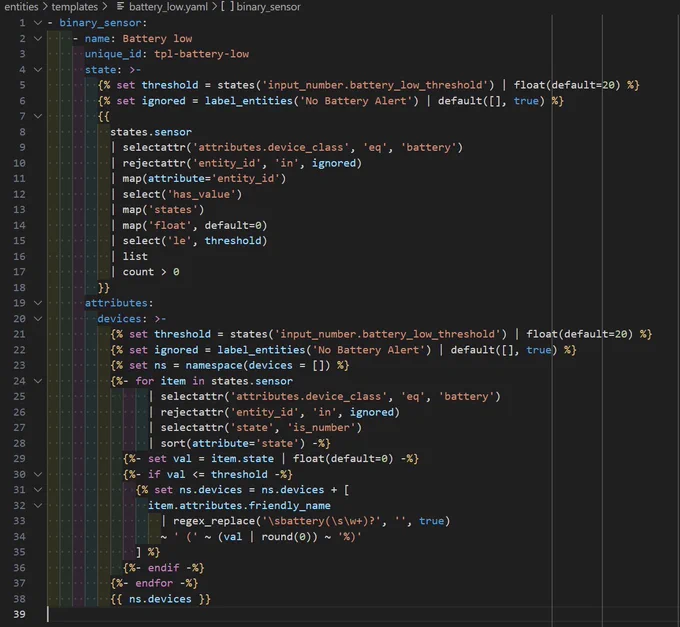680x627 pixels.
Task: Click 'if val <= threshold' on line 30
Action: click(208, 474)
